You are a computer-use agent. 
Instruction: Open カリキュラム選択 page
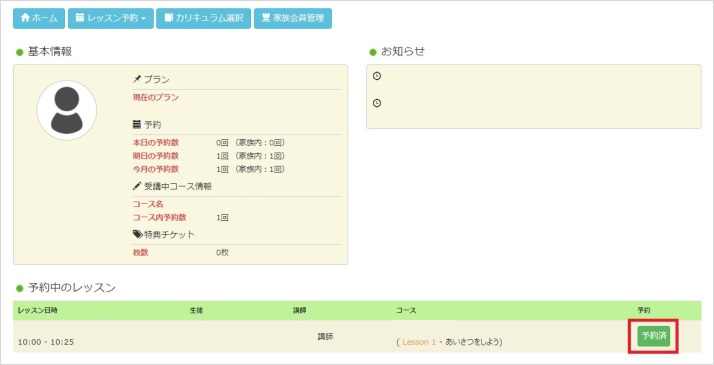tap(204, 18)
